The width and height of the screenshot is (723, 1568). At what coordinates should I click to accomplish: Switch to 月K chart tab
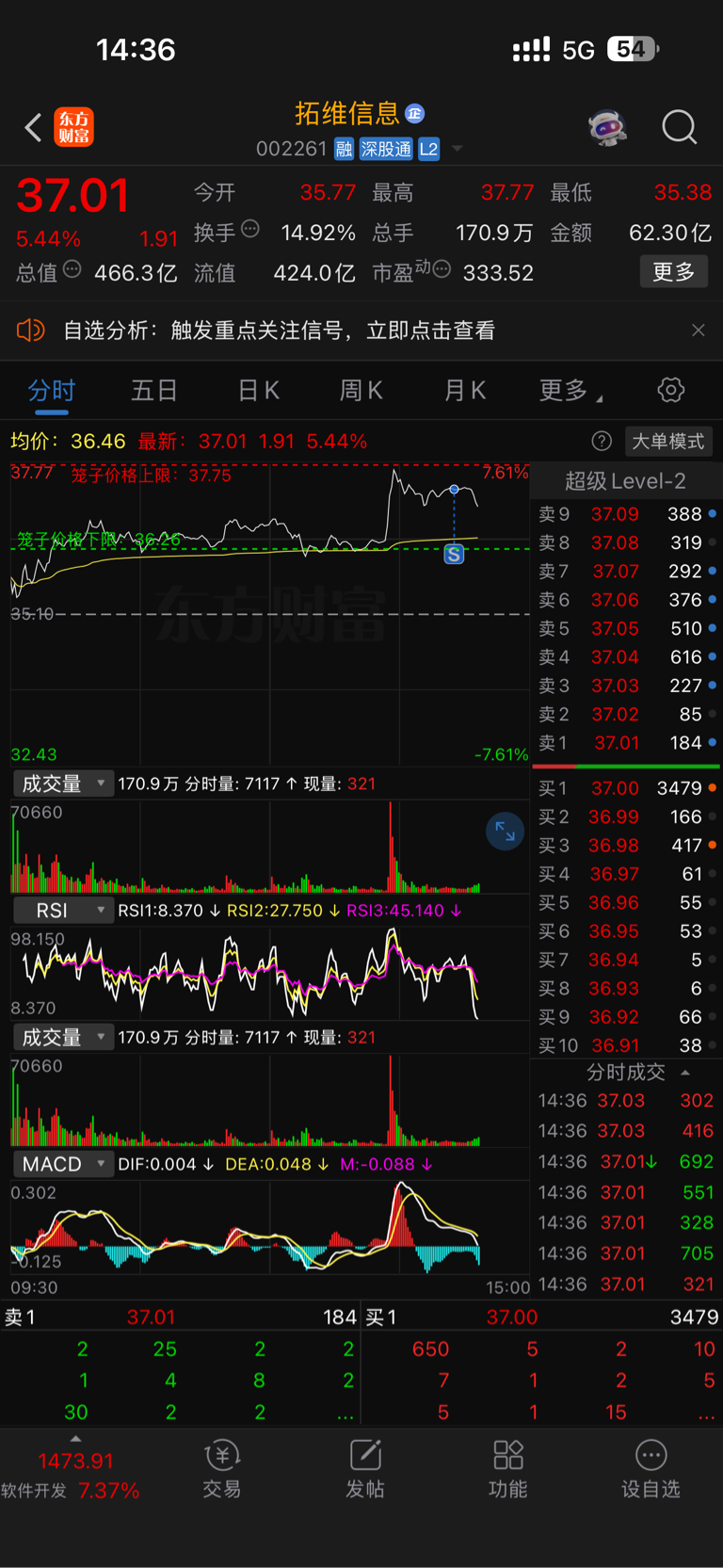(464, 390)
